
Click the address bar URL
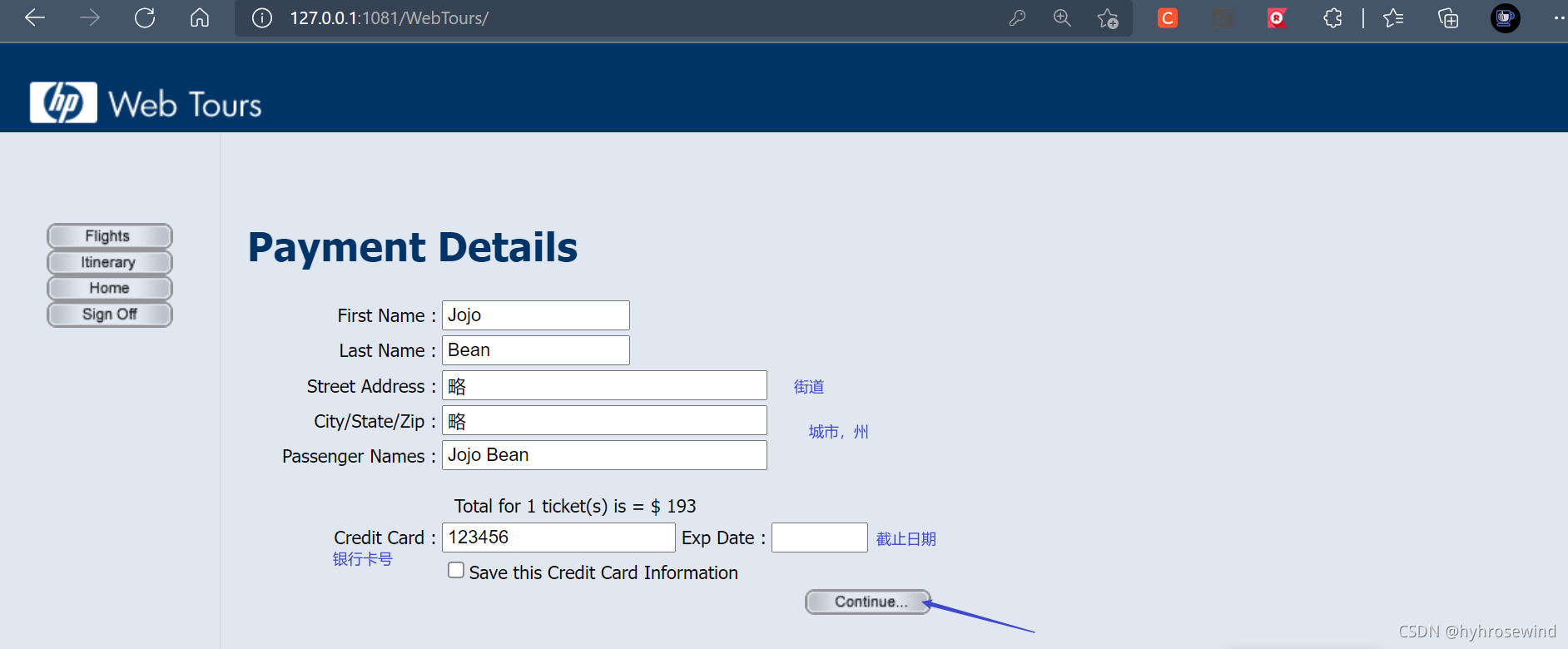(389, 18)
